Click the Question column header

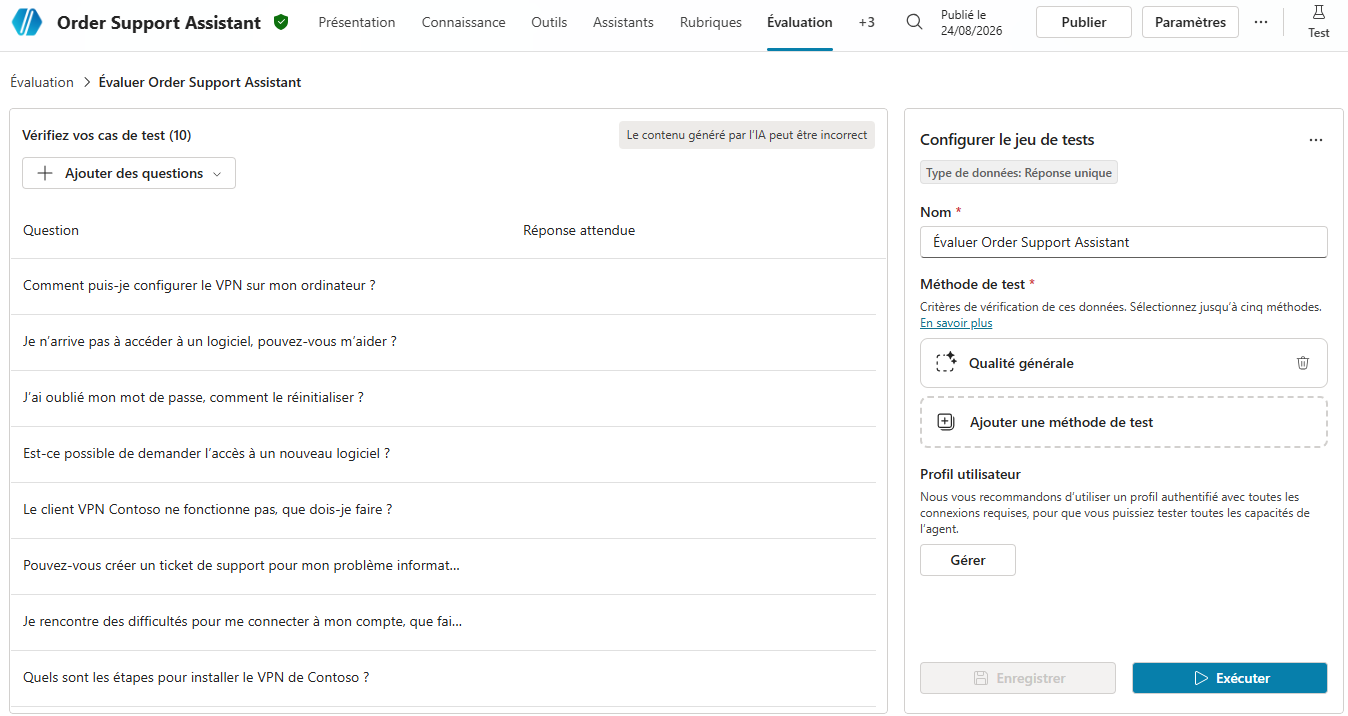(51, 230)
